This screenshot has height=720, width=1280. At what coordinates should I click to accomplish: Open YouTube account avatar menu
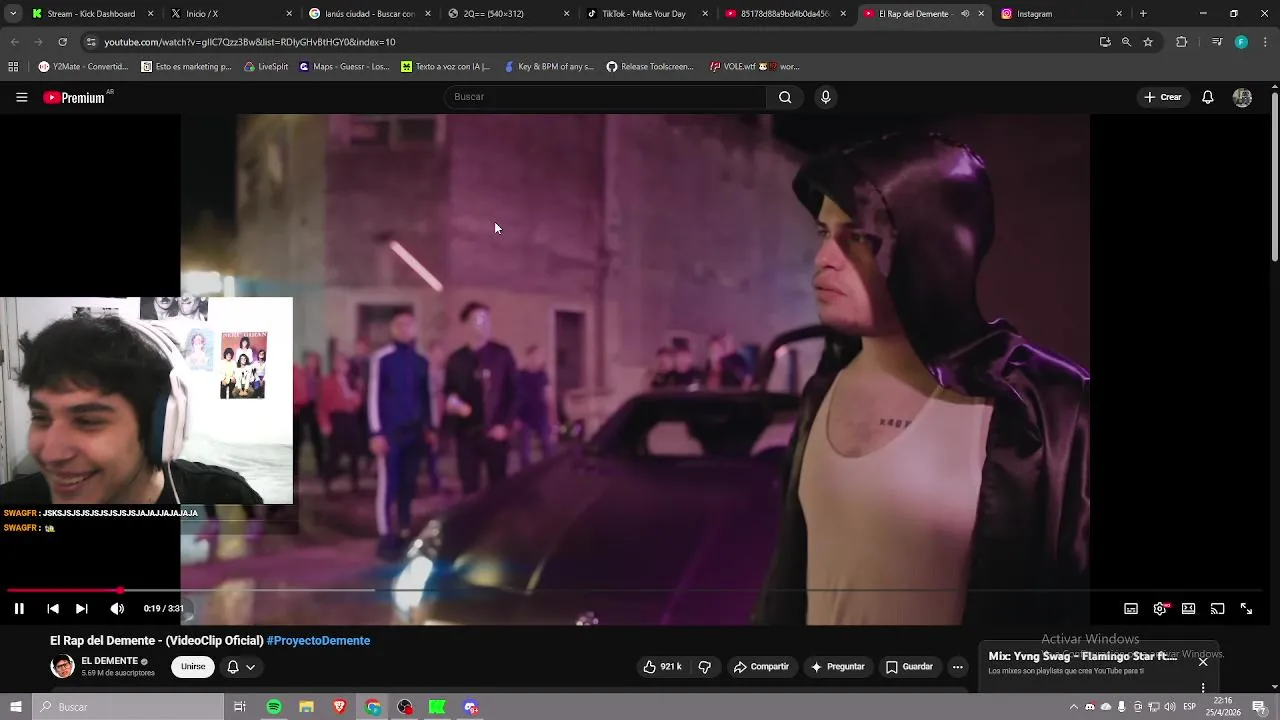click(x=1242, y=97)
